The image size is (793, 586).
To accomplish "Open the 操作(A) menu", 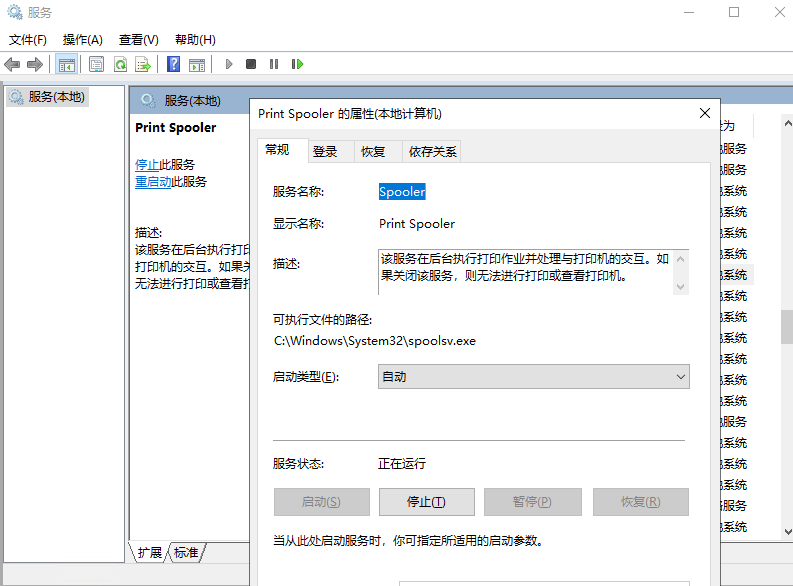I will tap(82, 39).
